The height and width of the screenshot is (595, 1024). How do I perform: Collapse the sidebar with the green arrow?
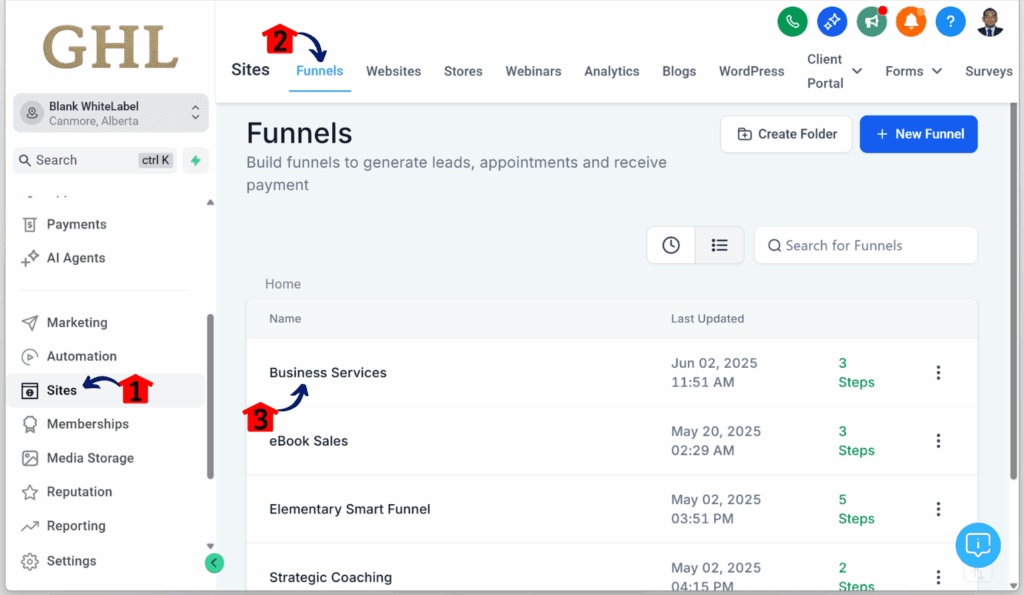click(214, 562)
